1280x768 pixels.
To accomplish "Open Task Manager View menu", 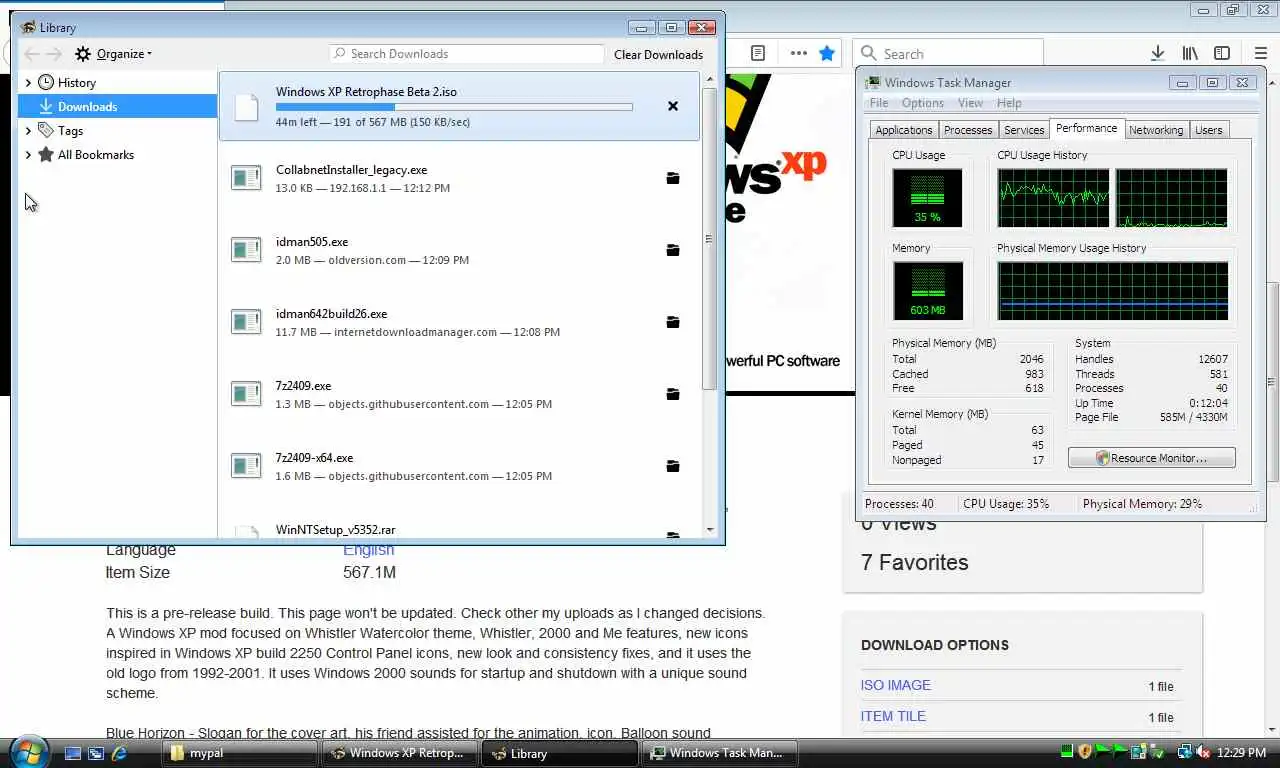I will [970, 103].
